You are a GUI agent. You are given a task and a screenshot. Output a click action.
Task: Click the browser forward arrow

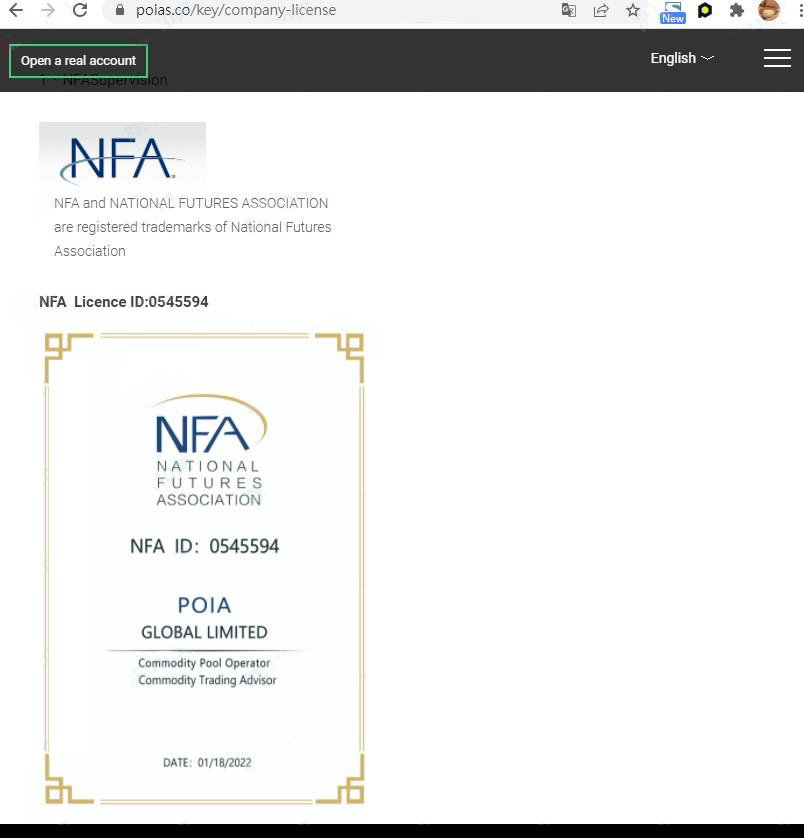click(48, 10)
